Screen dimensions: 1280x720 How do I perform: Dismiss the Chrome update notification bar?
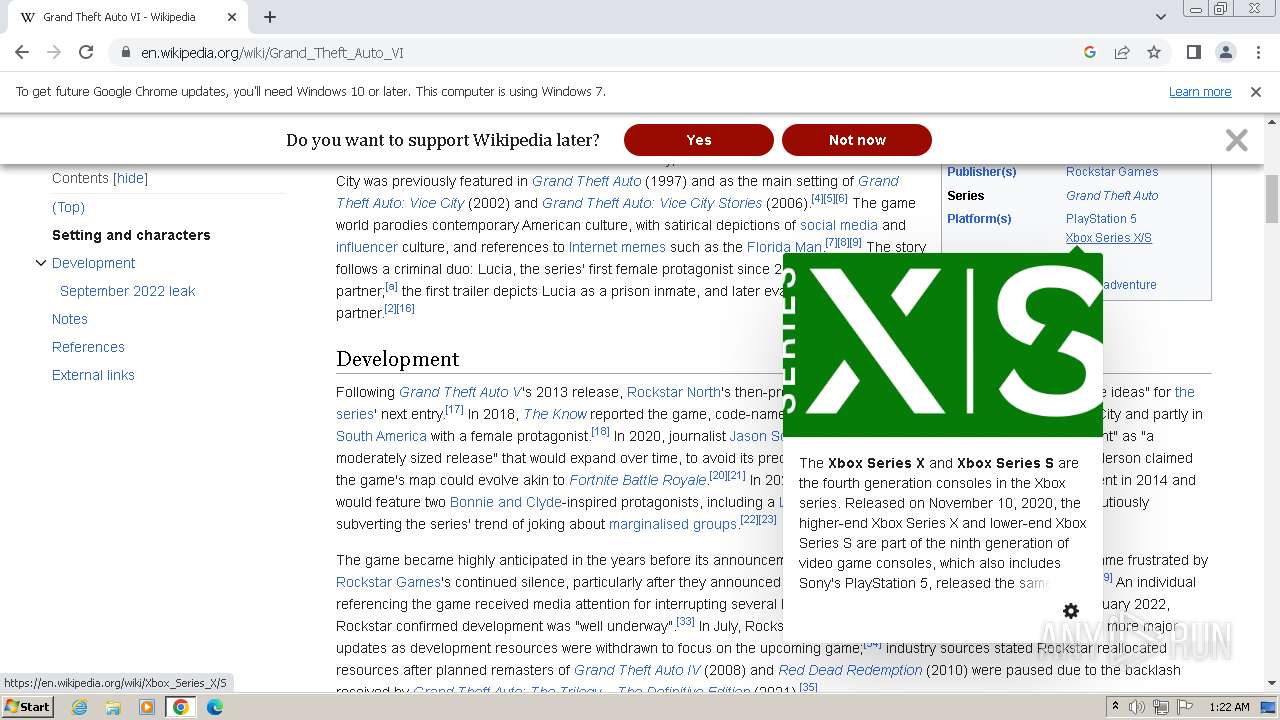(x=1256, y=92)
